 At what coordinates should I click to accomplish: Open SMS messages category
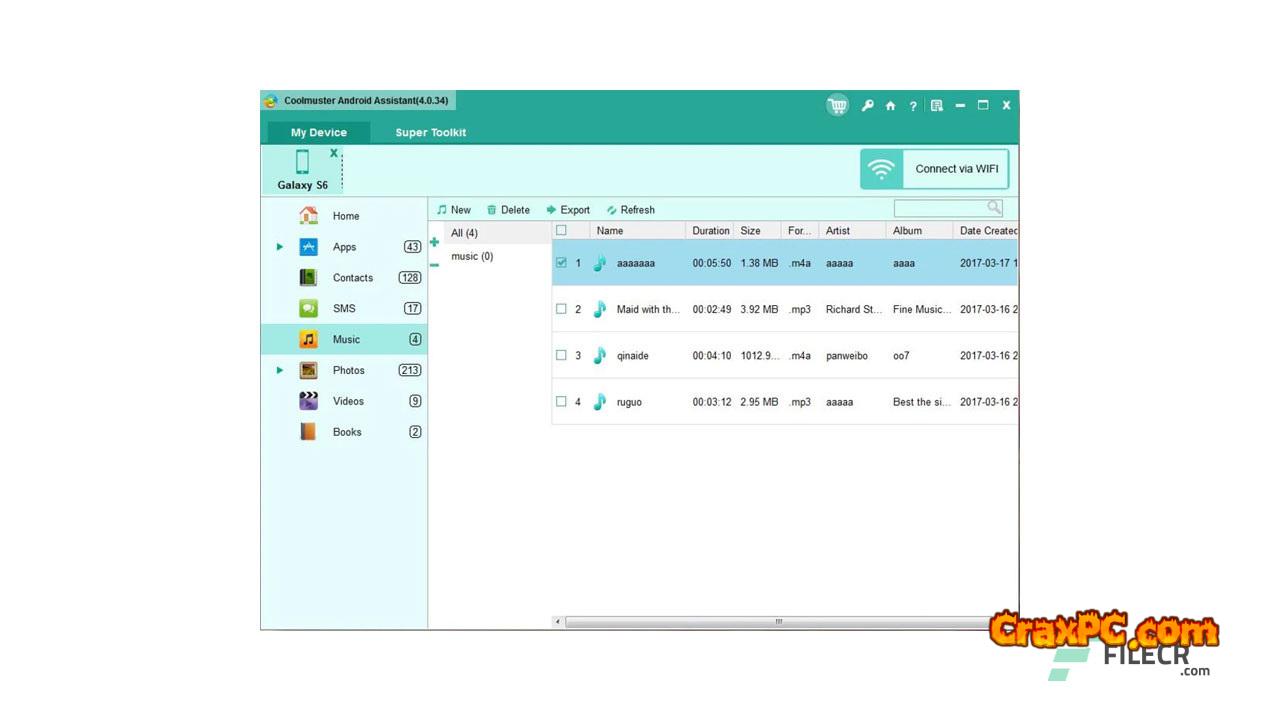click(x=344, y=309)
